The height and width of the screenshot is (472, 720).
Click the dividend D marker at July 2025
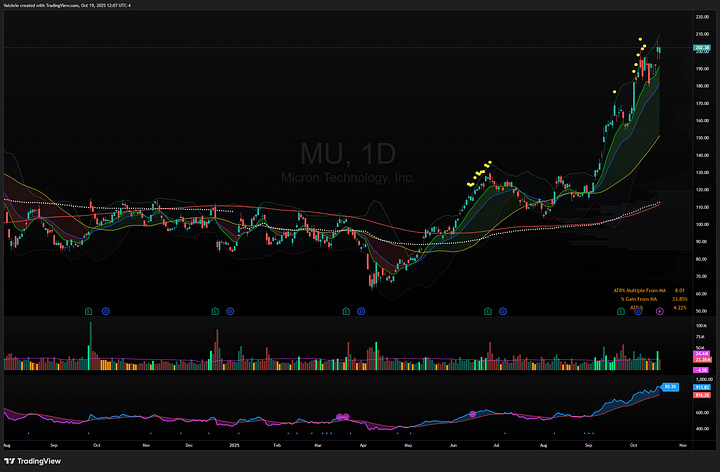503,311
